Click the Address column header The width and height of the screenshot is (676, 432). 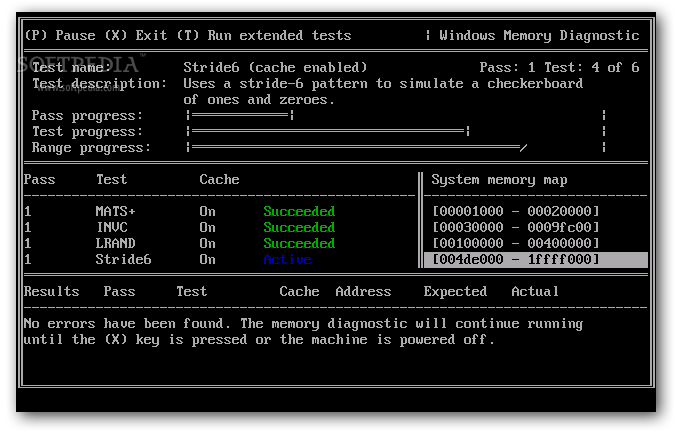[363, 291]
